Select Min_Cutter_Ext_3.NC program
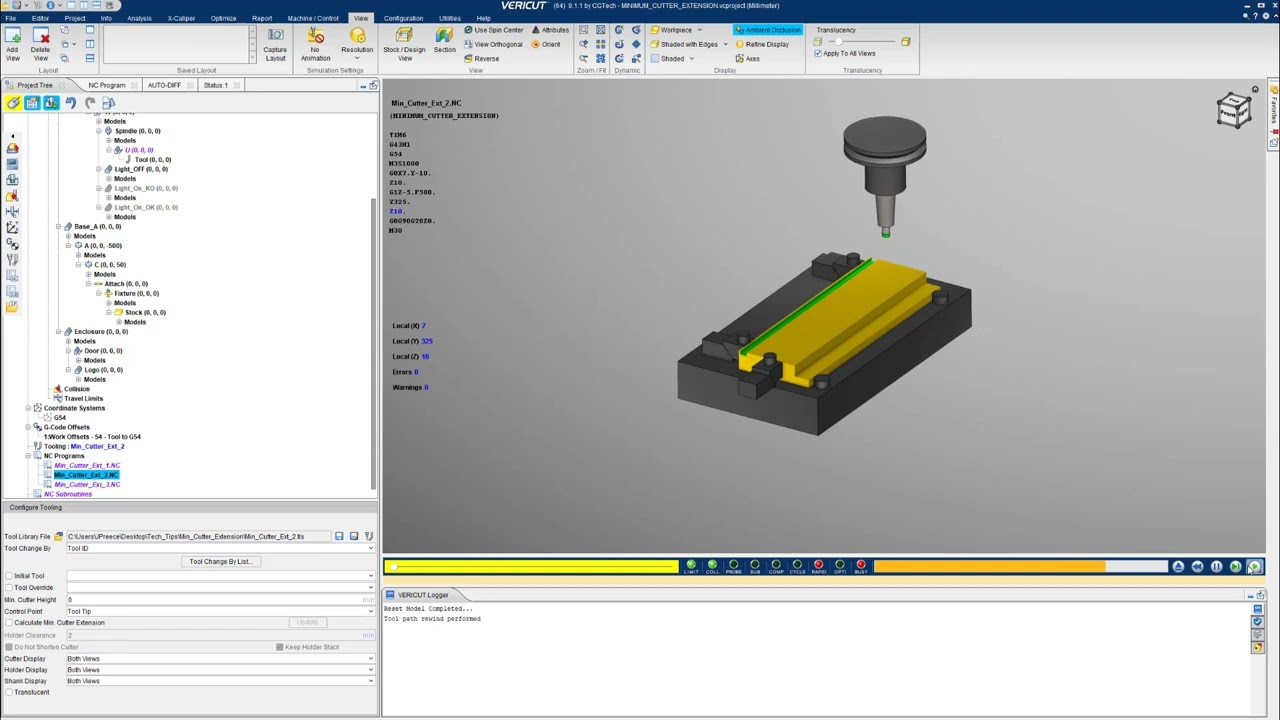Viewport: 1280px width, 720px height. pyautogui.click(x=87, y=484)
